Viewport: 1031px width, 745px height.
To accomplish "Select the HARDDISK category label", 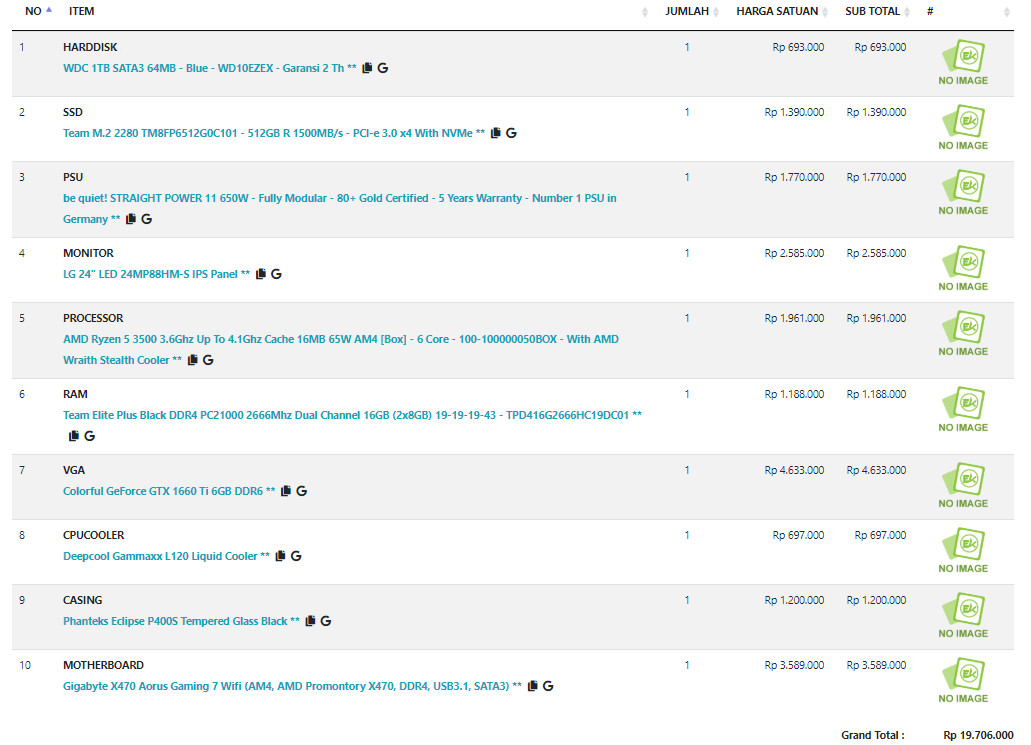I will tap(90, 47).
